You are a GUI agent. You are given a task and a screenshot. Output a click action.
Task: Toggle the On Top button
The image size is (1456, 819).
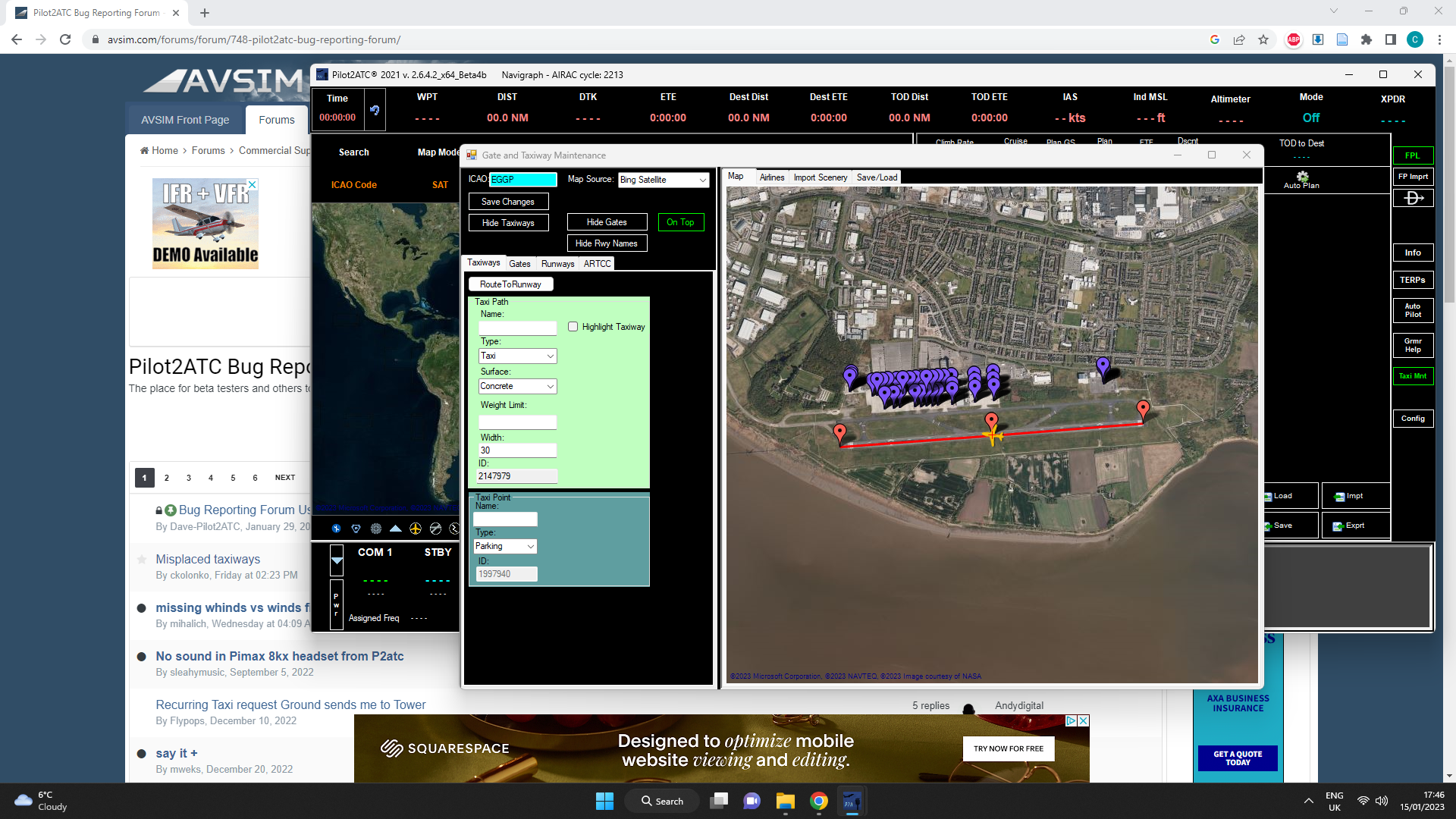(x=681, y=222)
